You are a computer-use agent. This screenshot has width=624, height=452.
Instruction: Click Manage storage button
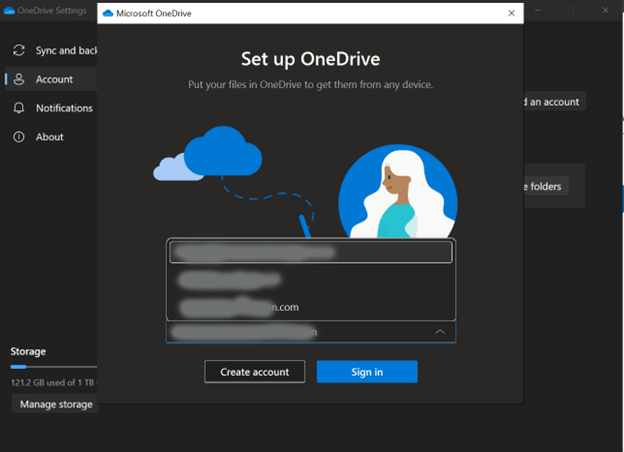pyautogui.click(x=55, y=404)
